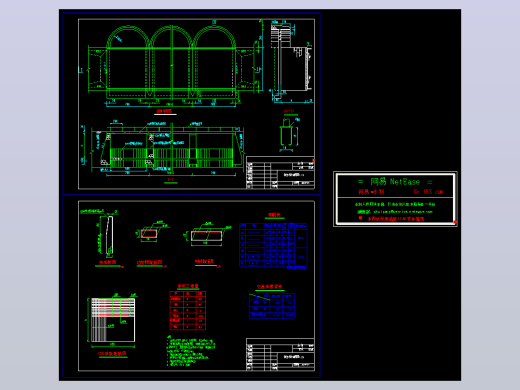Image resolution: width=520 pixels, height=390 pixels.
Task: Select the wide red-outlined rectangle detail
Action: click(206, 235)
